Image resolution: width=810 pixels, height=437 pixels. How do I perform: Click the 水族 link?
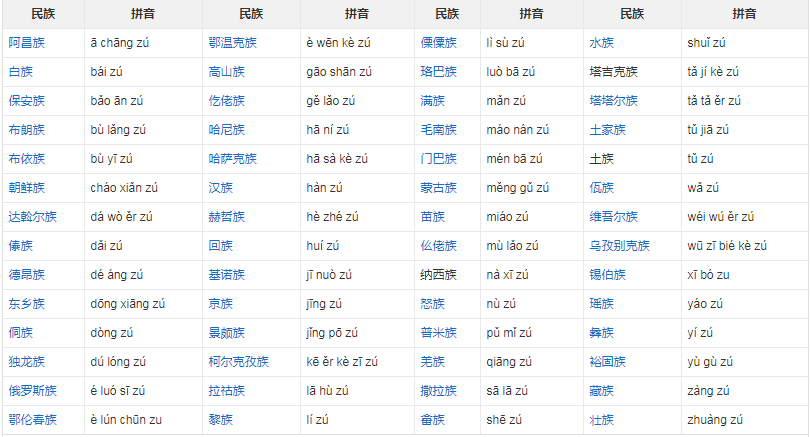click(x=601, y=43)
